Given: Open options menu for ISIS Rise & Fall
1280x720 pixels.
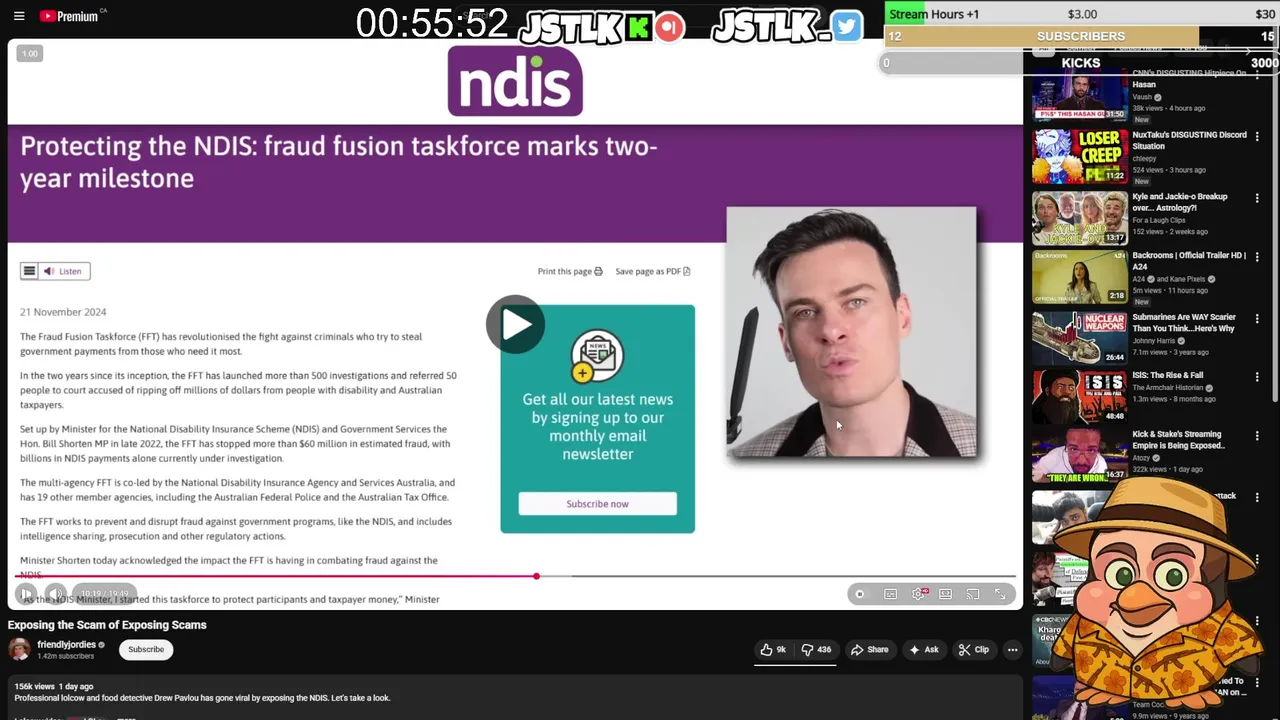Looking at the screenshot, I should pyautogui.click(x=1257, y=377).
